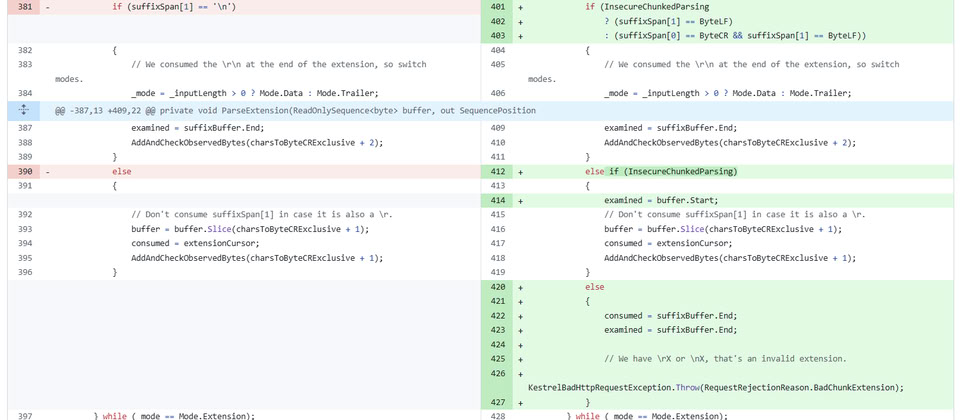Select old line number 390
The image size is (960, 420).
[x=24, y=171]
